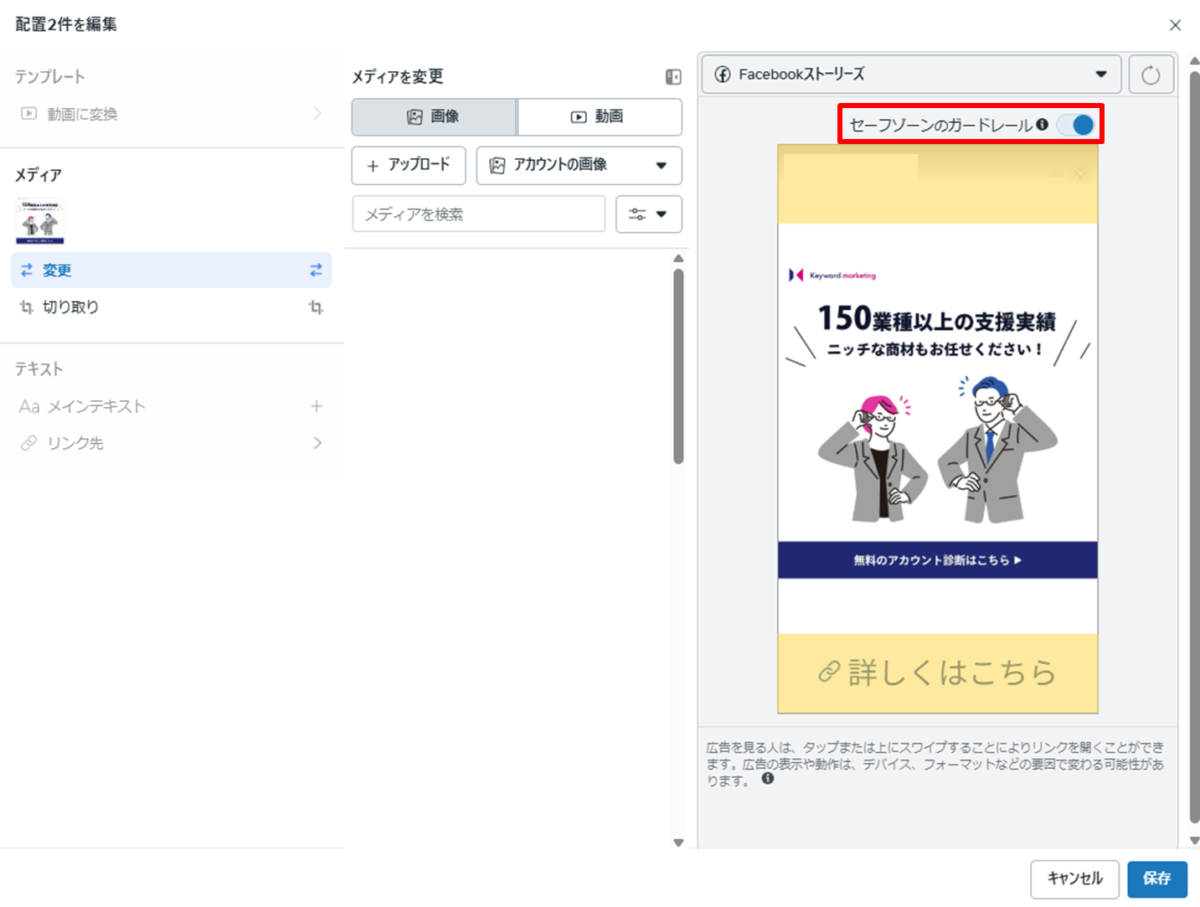Open the アカウントの画像 dropdown
The image size is (1200, 907).
pos(579,165)
